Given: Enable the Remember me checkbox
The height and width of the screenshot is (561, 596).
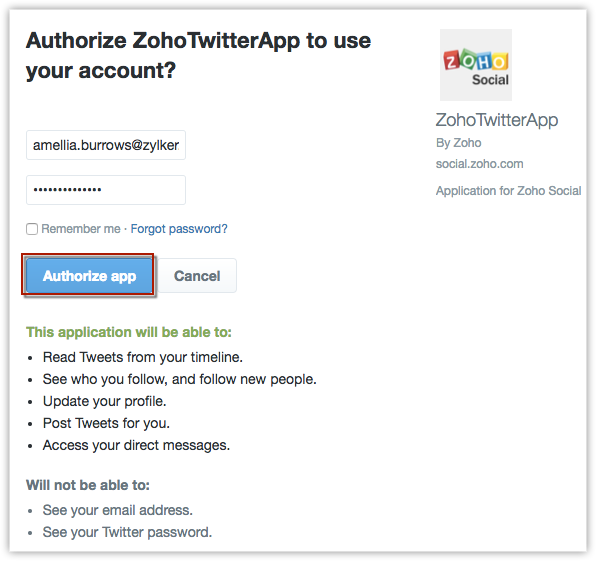Looking at the screenshot, I should coord(32,229).
